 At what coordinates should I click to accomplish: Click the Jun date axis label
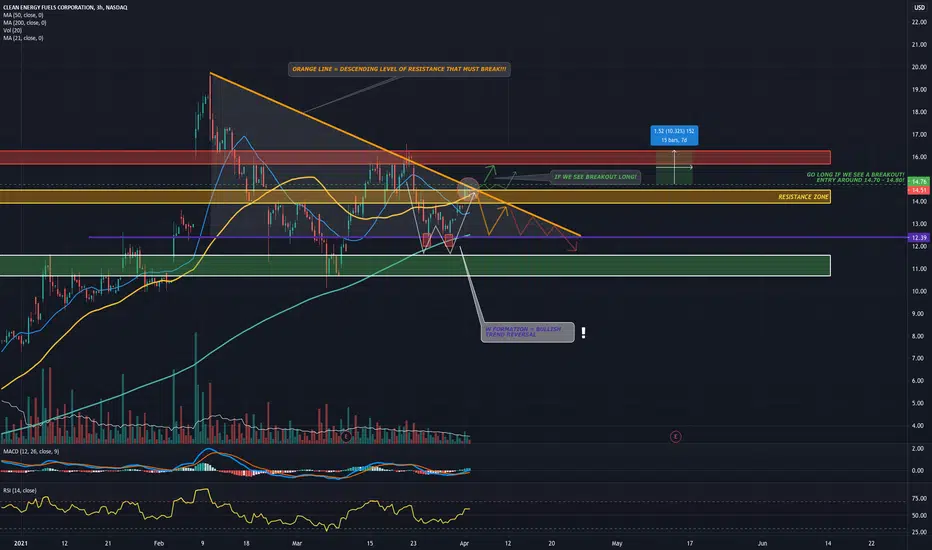point(762,543)
